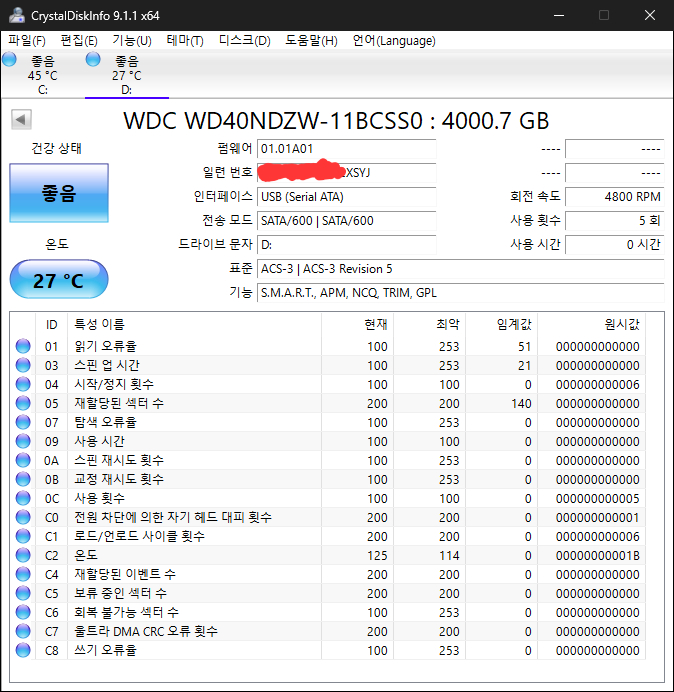Click the CrystalDiskInfo app icon in title bar

coord(17,15)
